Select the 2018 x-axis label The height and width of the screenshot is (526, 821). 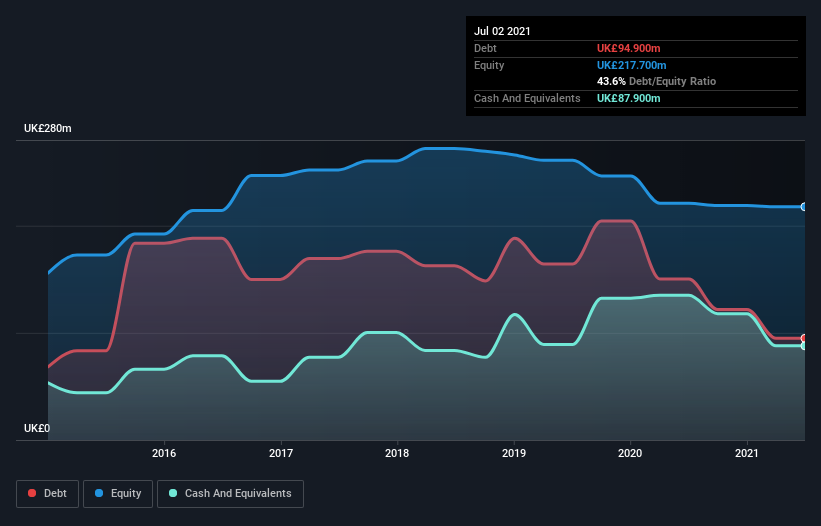[397, 453]
